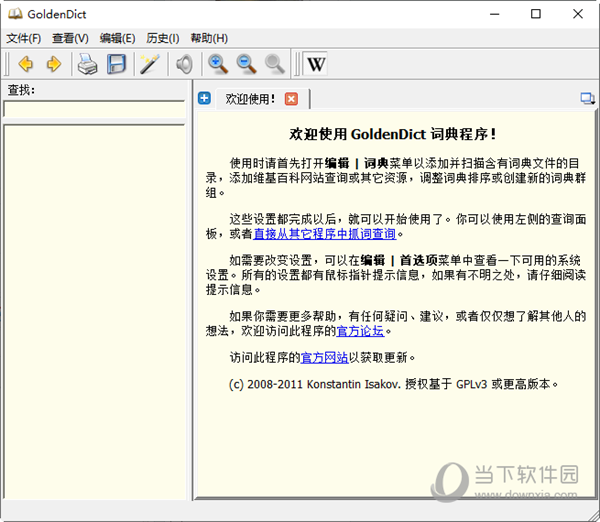Close the 欢迎使用! tab with the red X
This screenshot has height=522, width=600.
pos(291,99)
